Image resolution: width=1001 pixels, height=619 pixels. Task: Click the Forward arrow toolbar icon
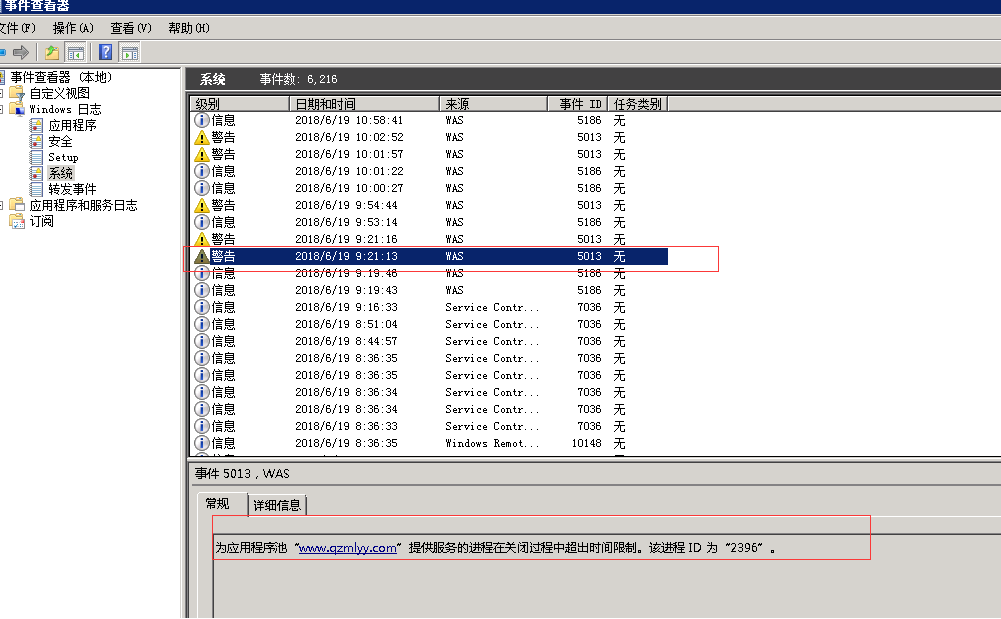pos(21,52)
